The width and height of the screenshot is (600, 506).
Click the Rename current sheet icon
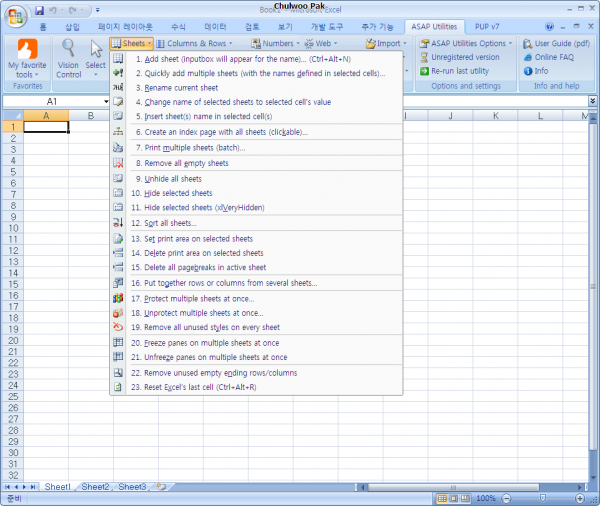118,88
